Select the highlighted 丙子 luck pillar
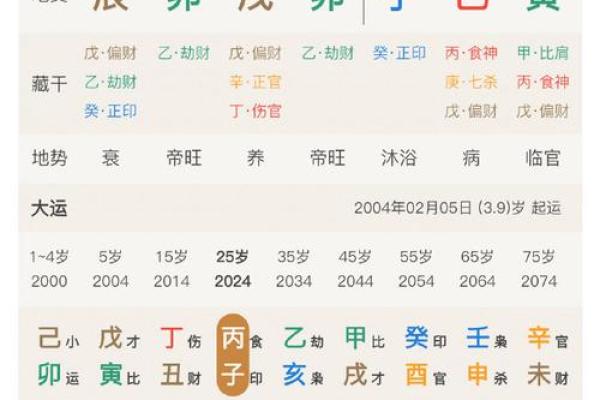600x400 pixels. (233, 356)
